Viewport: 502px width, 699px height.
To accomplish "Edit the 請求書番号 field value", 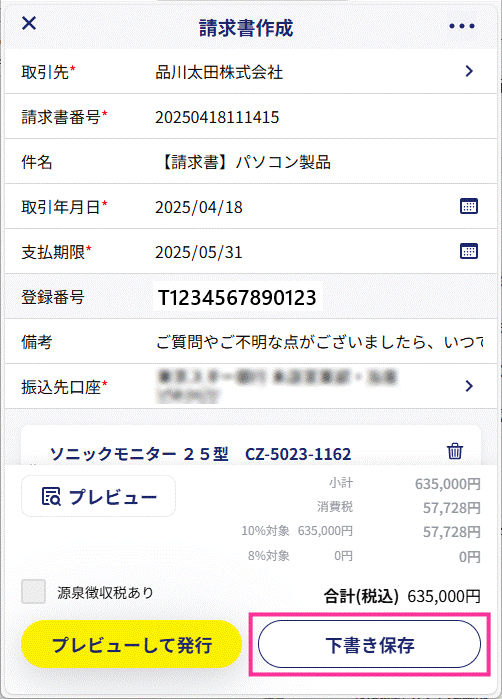I will tap(217, 117).
